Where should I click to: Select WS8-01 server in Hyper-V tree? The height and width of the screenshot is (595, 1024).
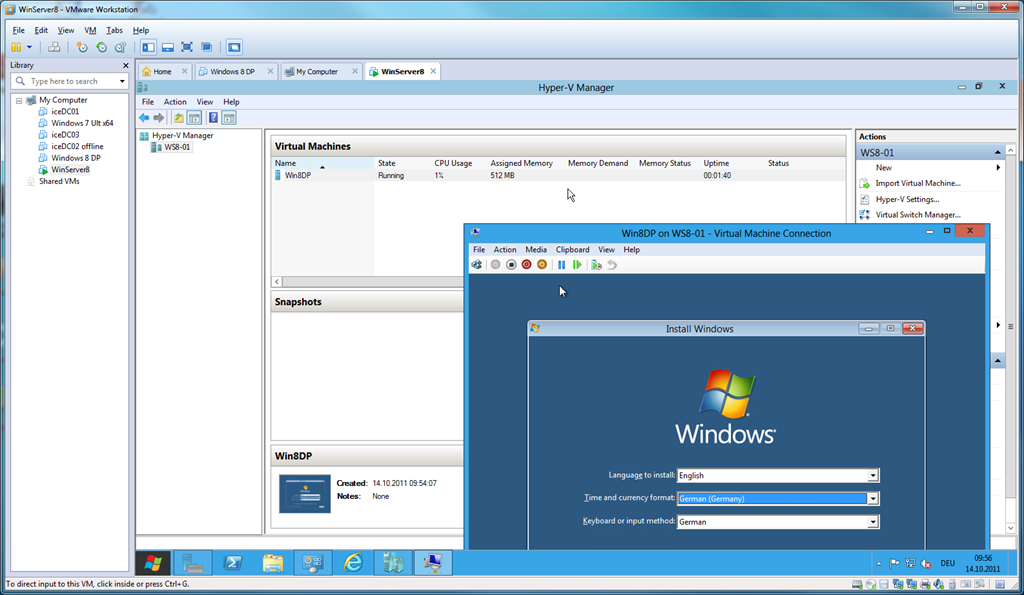(x=176, y=148)
